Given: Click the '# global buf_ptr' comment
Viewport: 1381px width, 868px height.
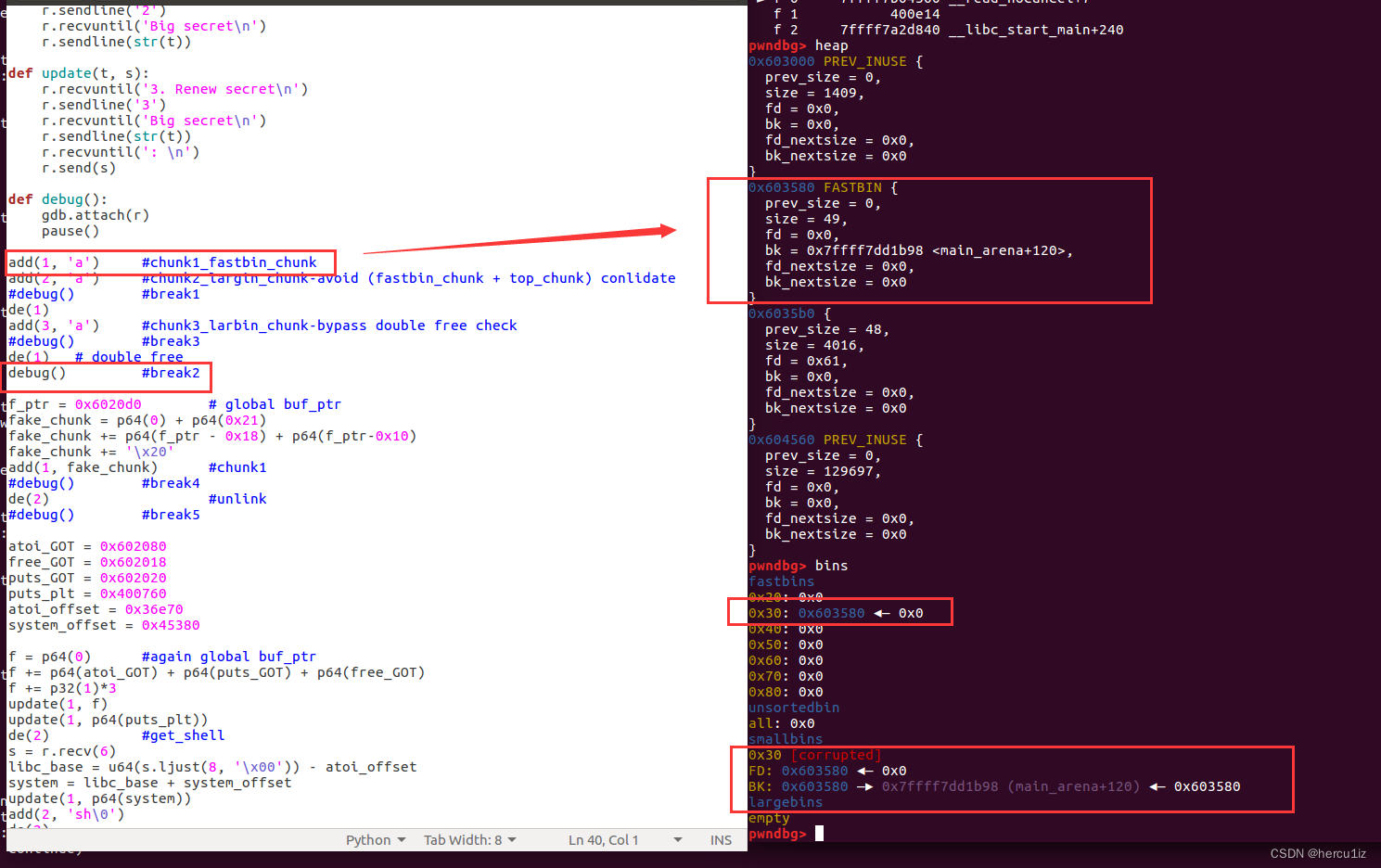Looking at the screenshot, I should pyautogui.click(x=275, y=404).
